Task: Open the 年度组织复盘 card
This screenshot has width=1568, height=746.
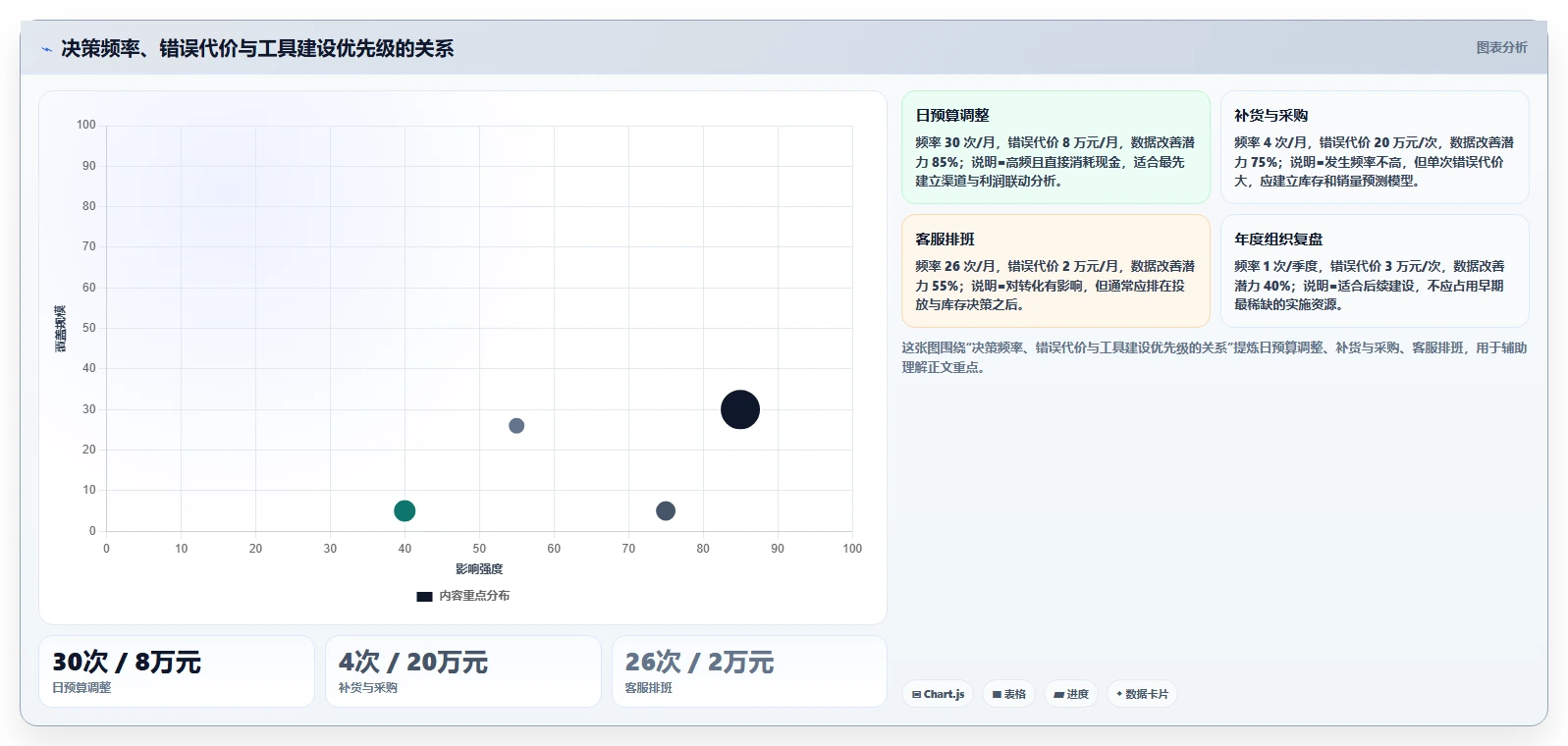Action: 1375,271
